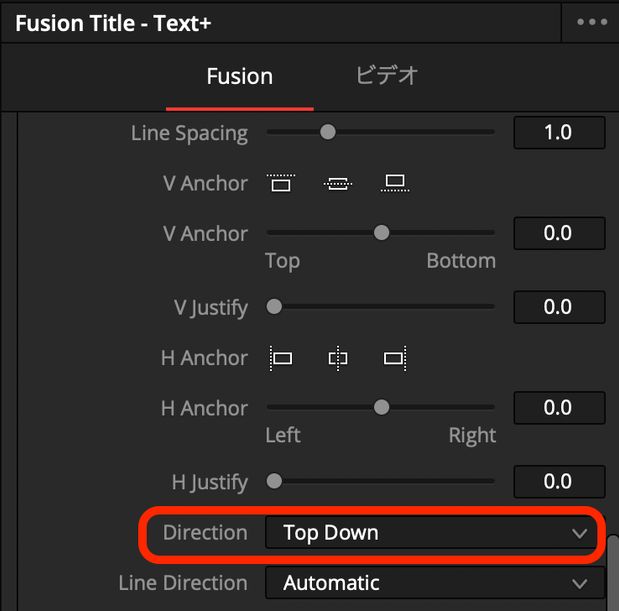The image size is (619, 611).
Task: Click the V Justify value field
Action: [x=559, y=307]
